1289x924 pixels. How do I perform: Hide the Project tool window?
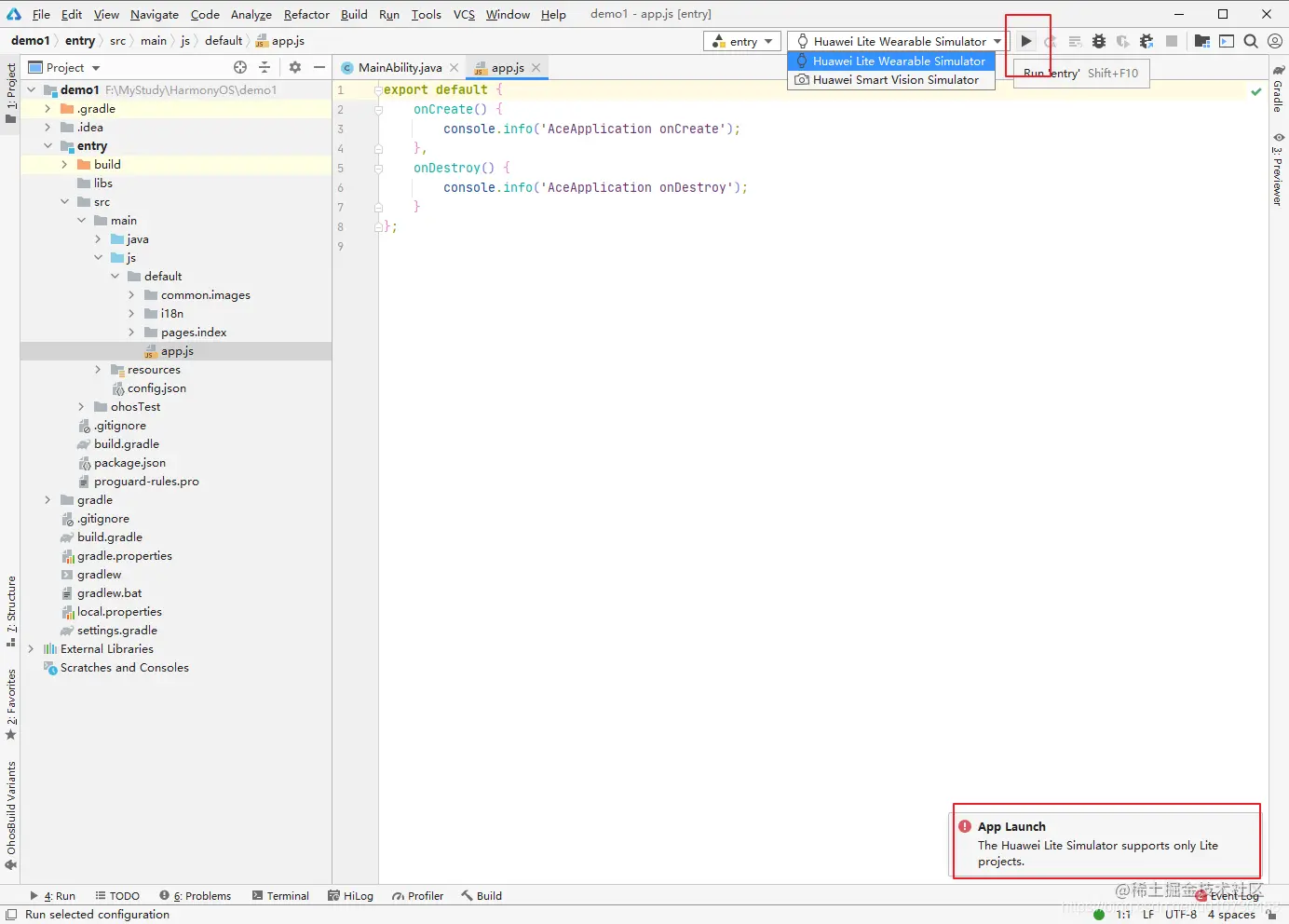coord(319,67)
